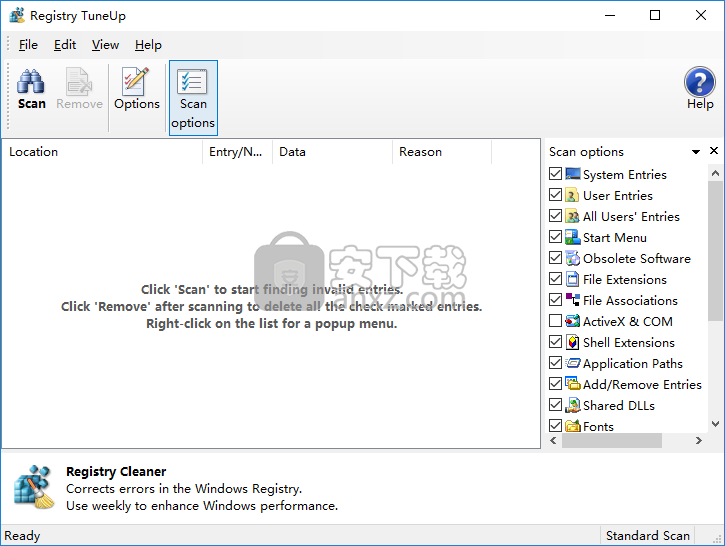
Task: Open the Help menu
Action: (x=148, y=45)
